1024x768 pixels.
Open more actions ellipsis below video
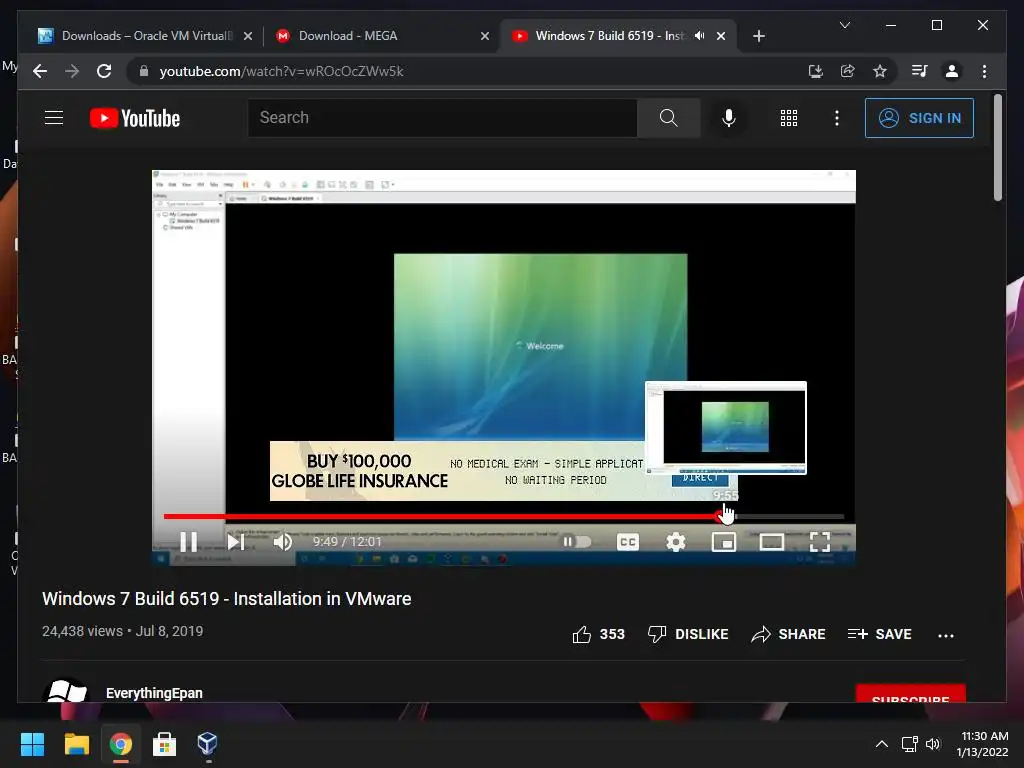(946, 635)
